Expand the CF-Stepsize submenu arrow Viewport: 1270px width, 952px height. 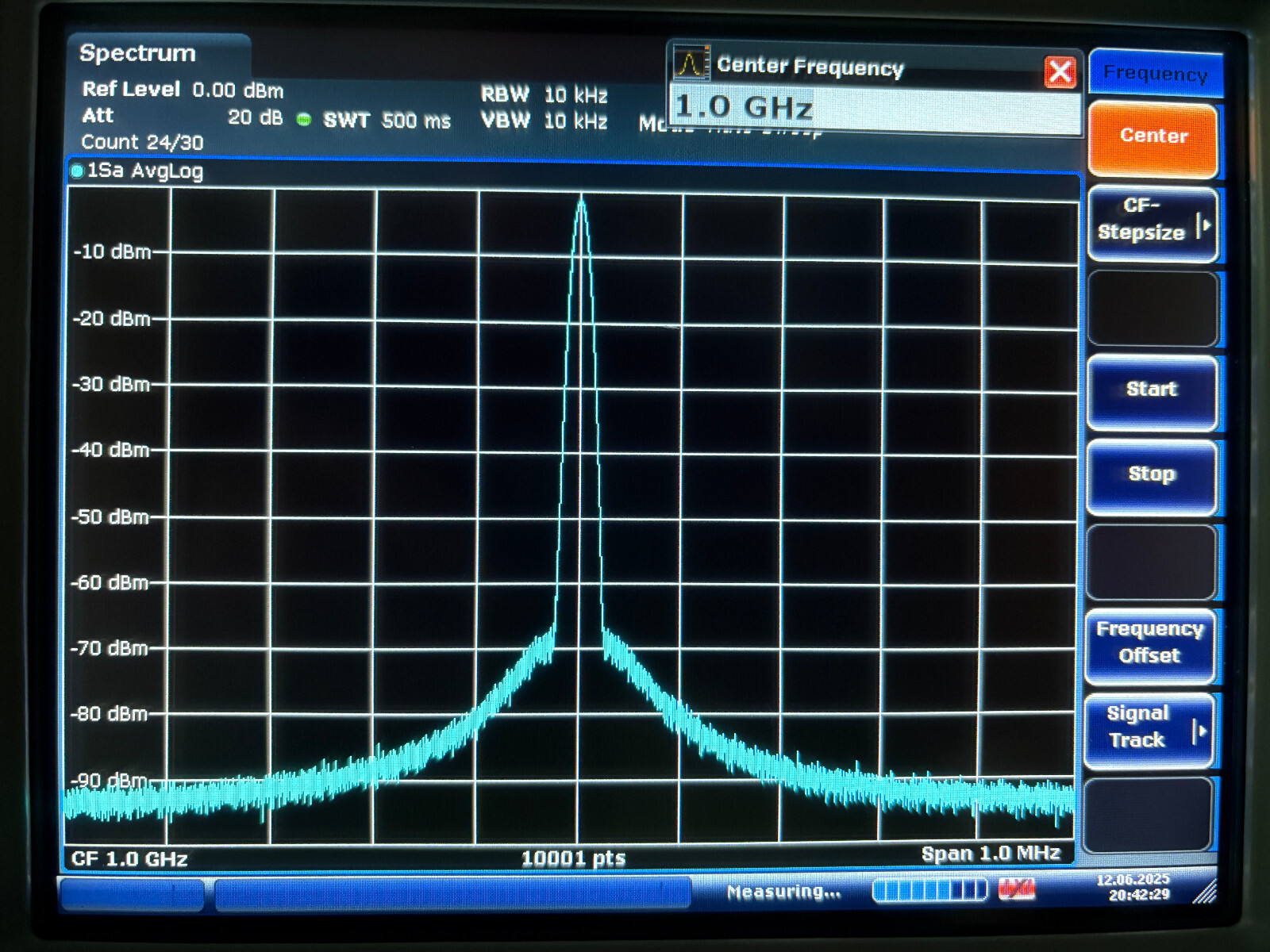(x=1203, y=225)
